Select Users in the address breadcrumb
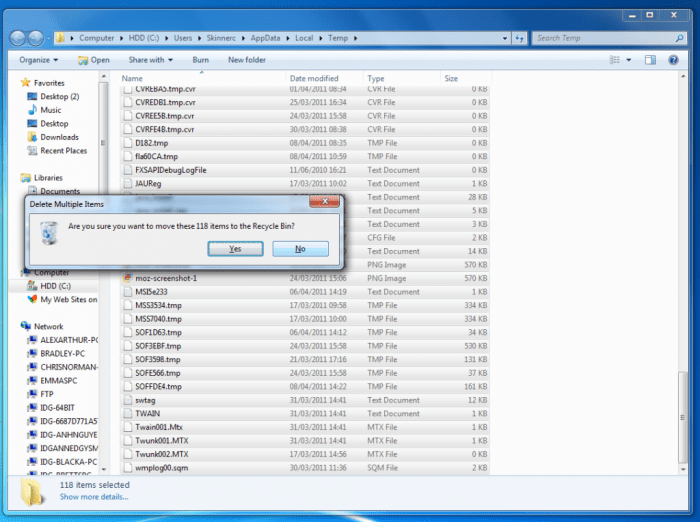The image size is (700, 522). (x=183, y=38)
